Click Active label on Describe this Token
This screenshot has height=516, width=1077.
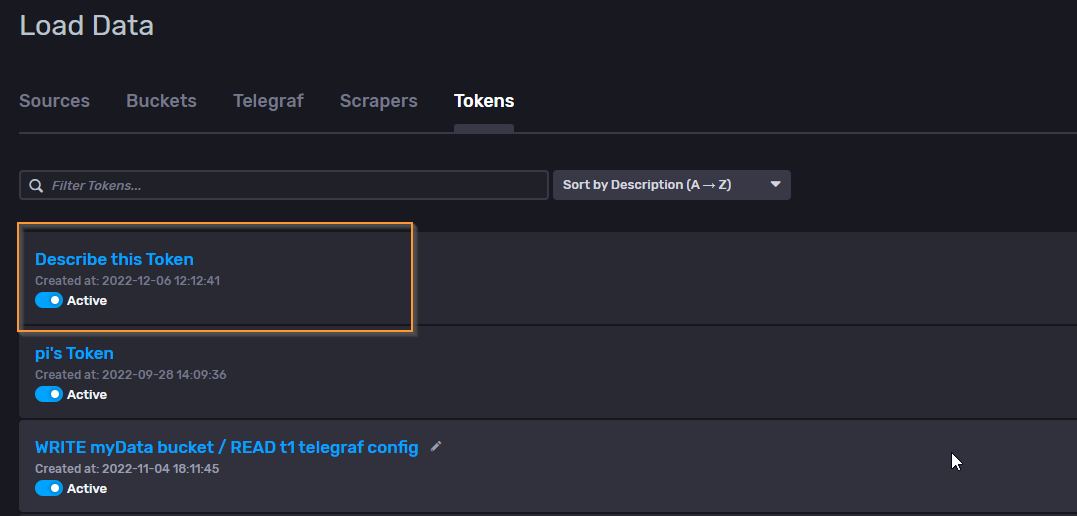click(x=87, y=301)
